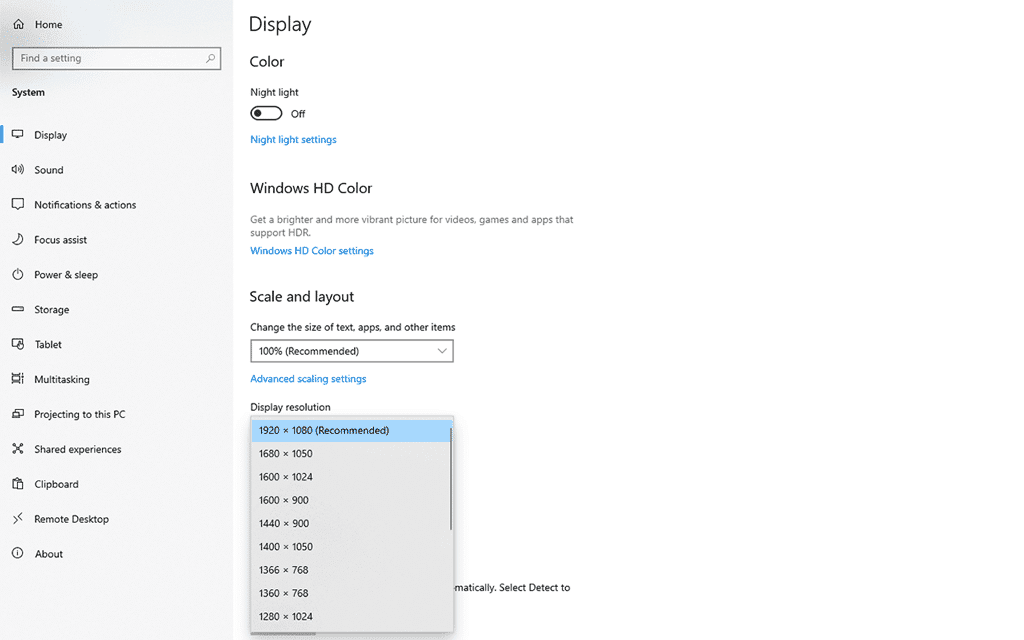Select 1600 × 900 from resolution list

[283, 499]
